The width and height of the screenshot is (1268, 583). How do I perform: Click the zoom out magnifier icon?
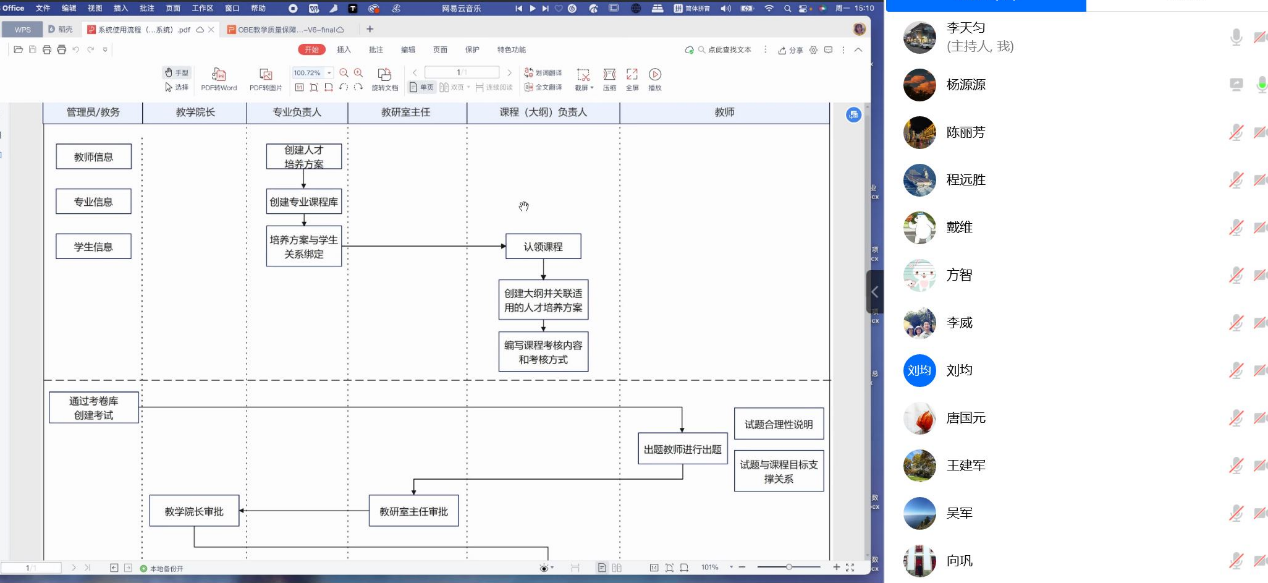(x=344, y=73)
